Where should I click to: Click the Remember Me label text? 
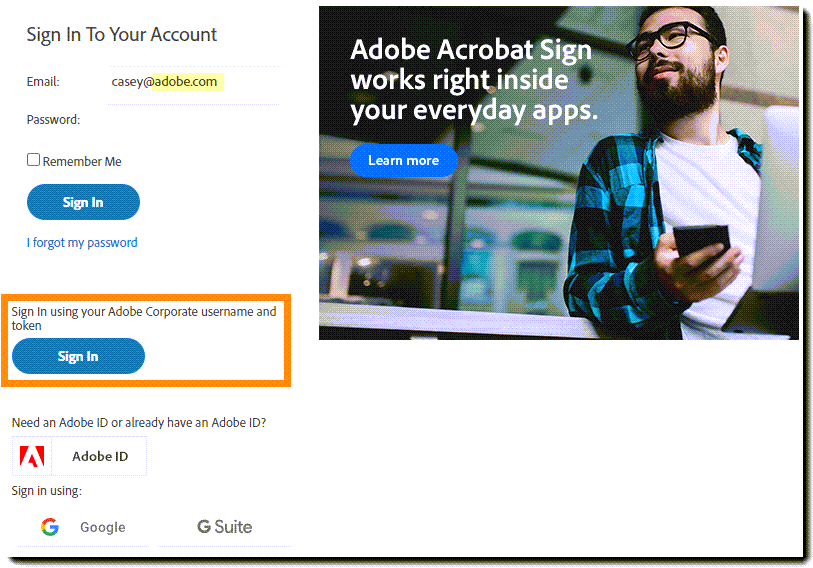pyautogui.click(x=82, y=161)
